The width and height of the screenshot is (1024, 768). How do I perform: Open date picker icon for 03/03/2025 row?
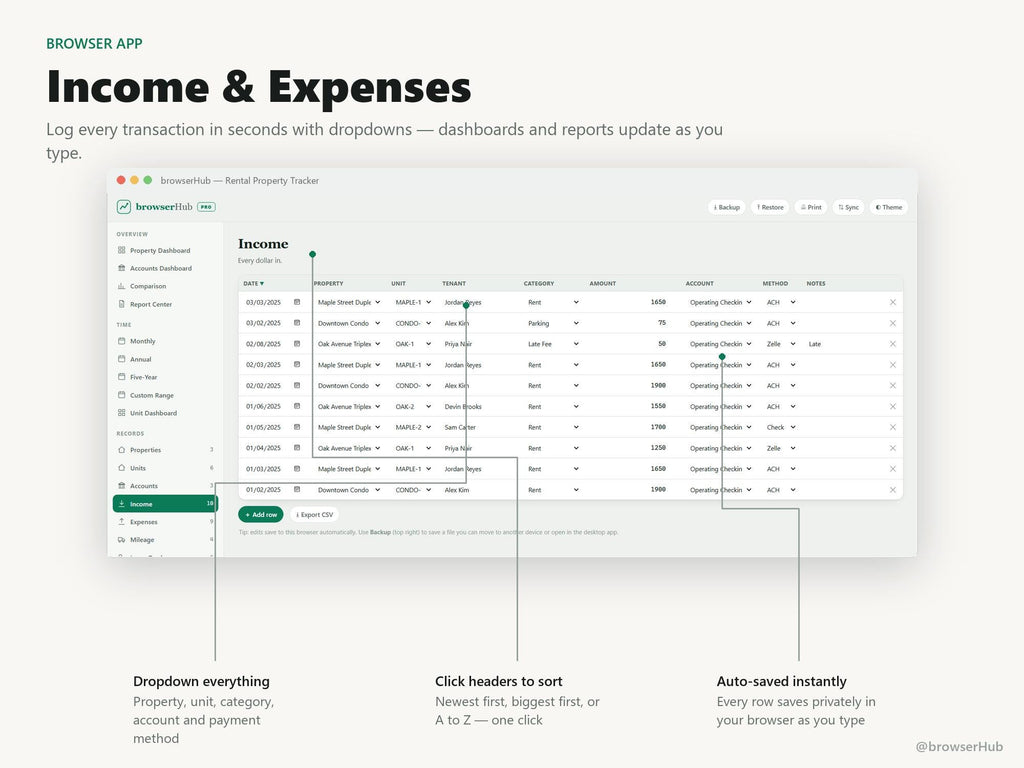[297, 302]
